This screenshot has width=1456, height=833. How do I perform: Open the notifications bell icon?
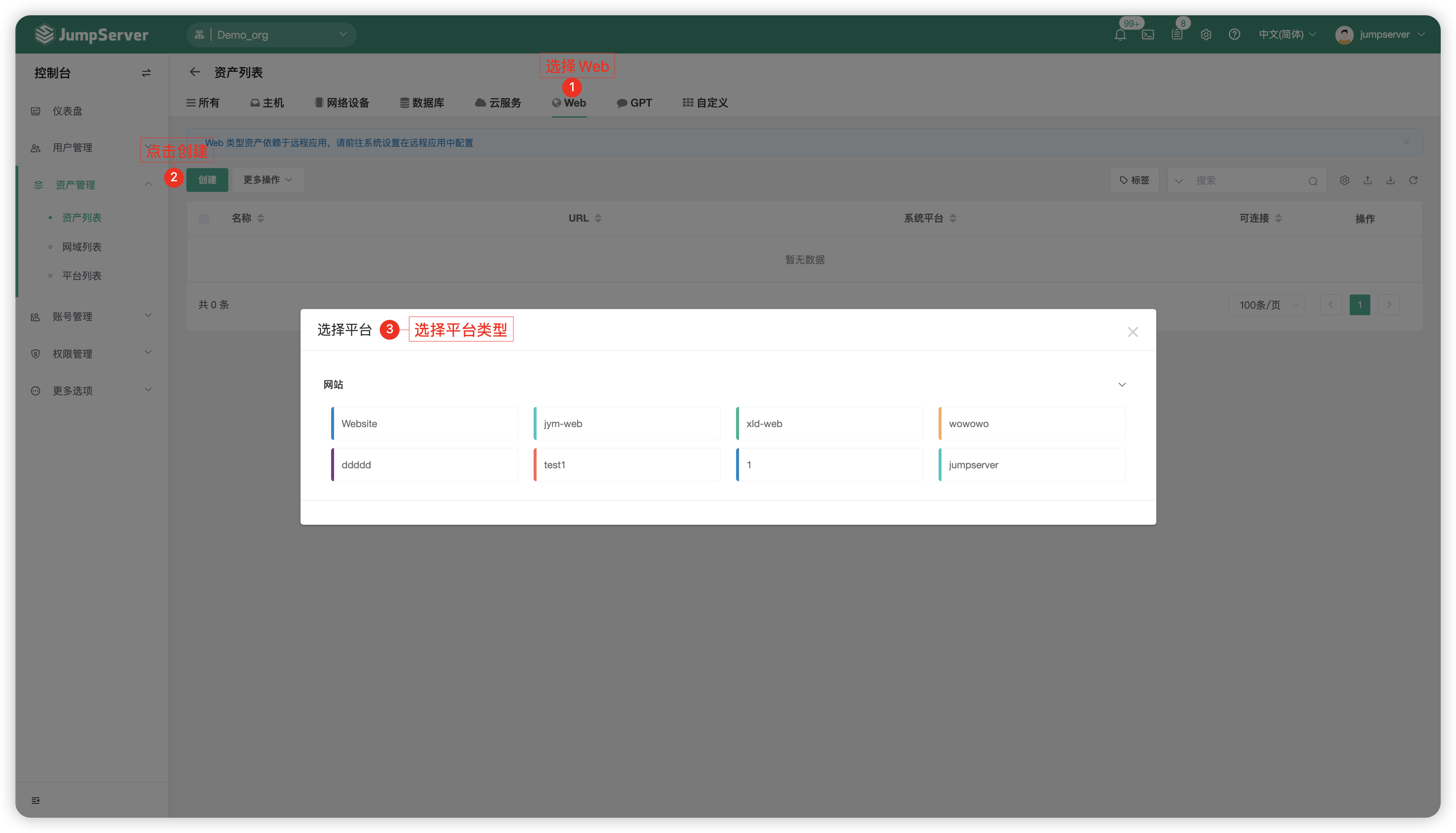1120,35
